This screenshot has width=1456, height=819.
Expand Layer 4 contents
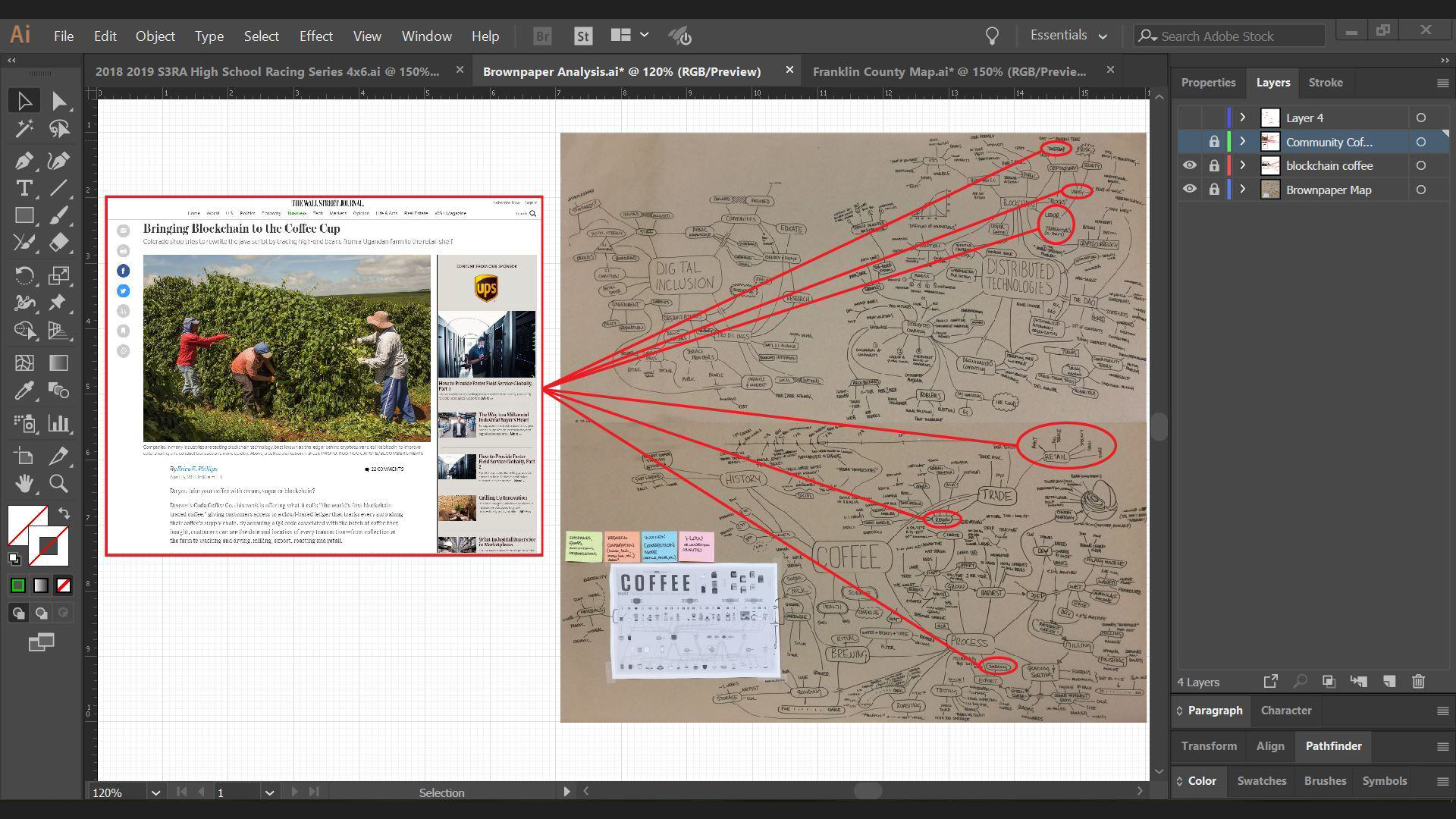coord(1242,118)
